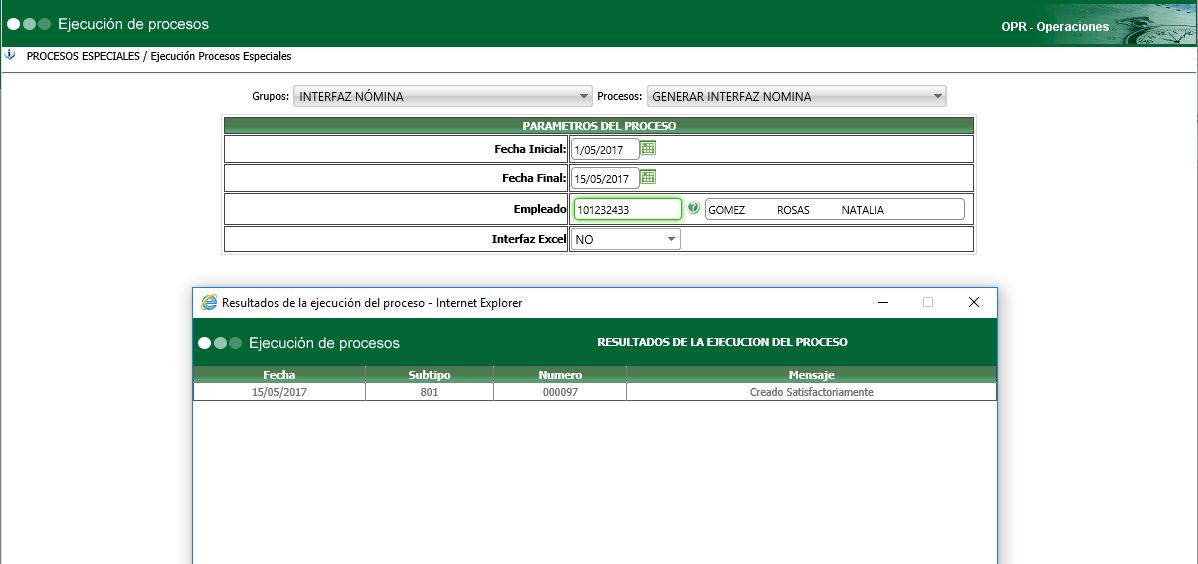Click the Numero column header in results

point(560,374)
